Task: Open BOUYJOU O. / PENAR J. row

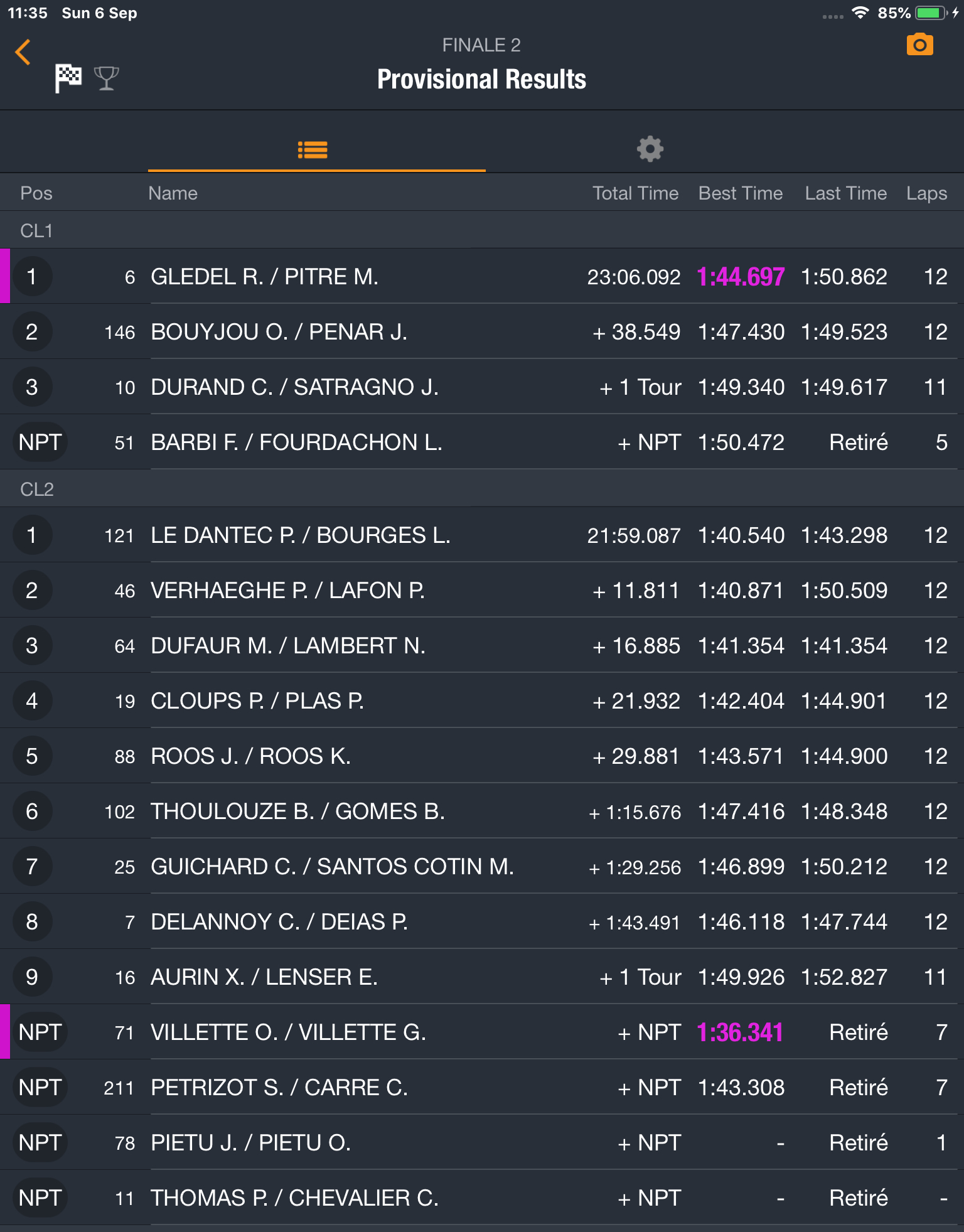Action: click(279, 332)
